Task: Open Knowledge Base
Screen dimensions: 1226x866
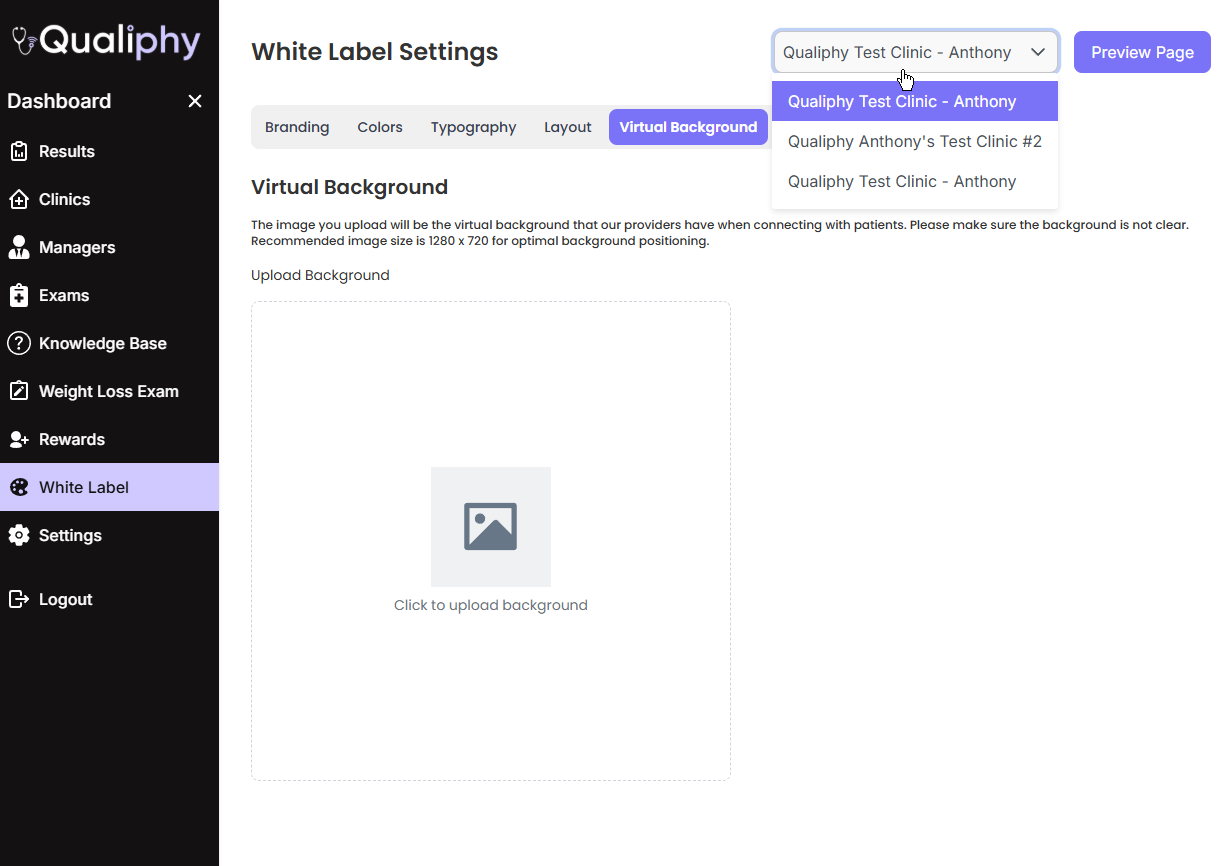Action: tap(109, 343)
